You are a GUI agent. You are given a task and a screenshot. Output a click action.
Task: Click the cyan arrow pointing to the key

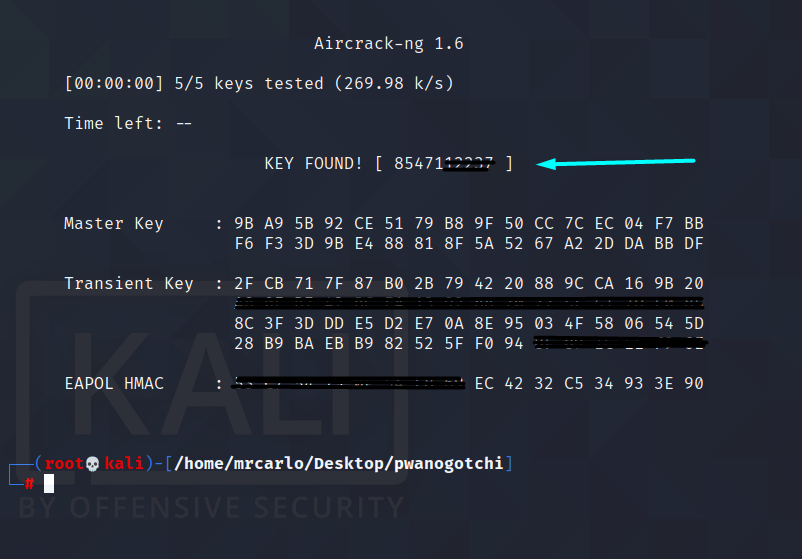(615, 163)
